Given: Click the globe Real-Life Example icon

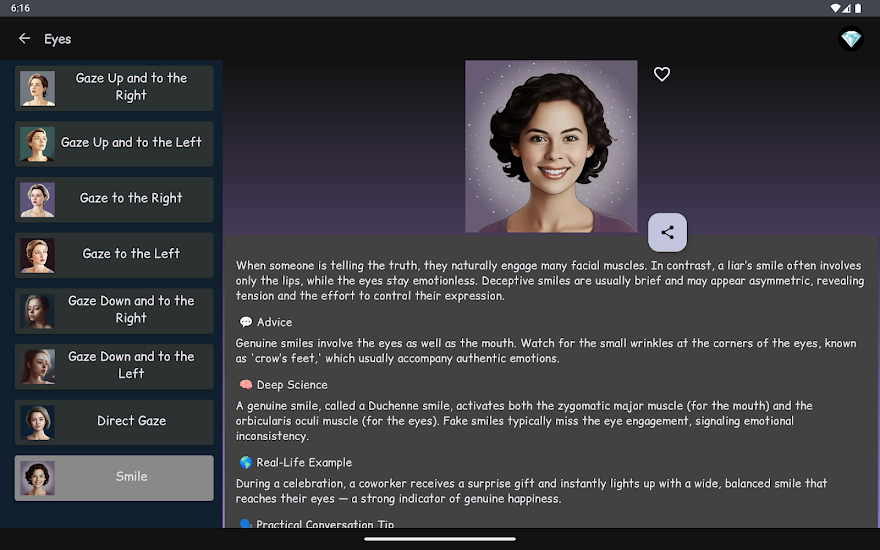Looking at the screenshot, I should coord(246,463).
